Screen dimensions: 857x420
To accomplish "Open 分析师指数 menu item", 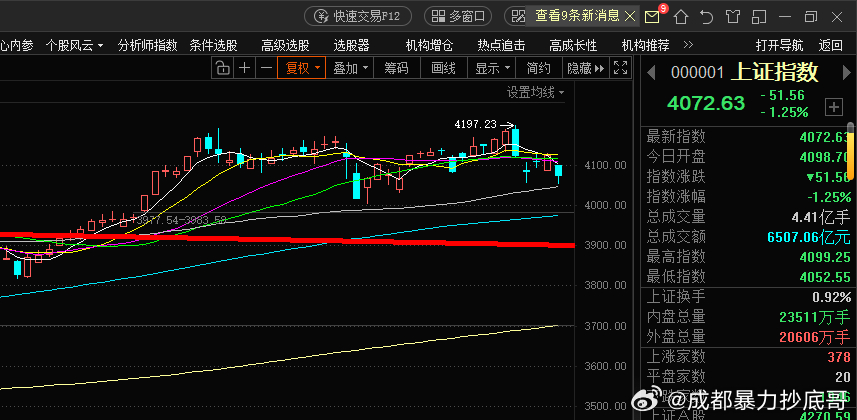I will click(148, 45).
